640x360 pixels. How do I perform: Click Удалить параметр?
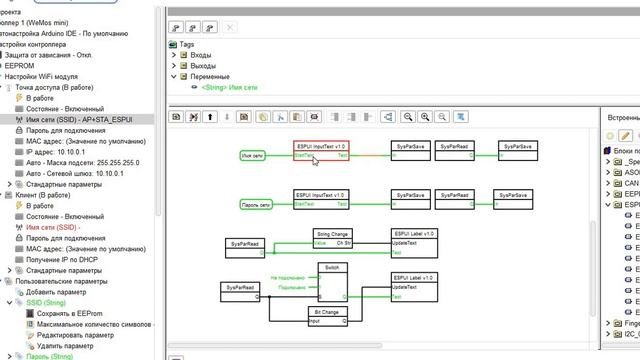click(65, 346)
